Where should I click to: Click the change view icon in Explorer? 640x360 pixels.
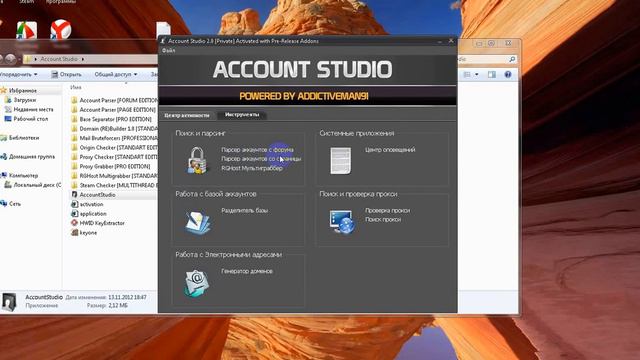point(467,75)
